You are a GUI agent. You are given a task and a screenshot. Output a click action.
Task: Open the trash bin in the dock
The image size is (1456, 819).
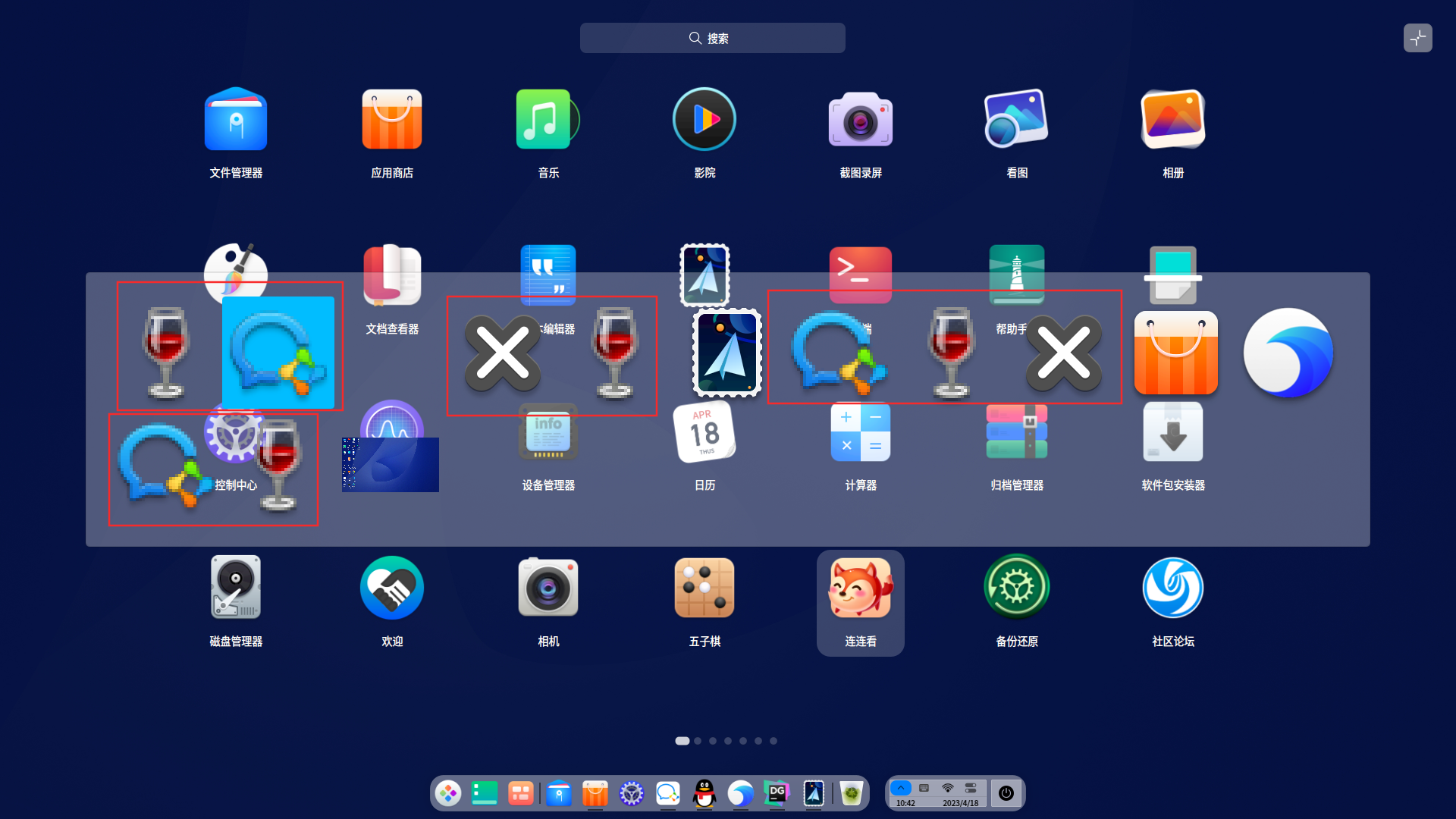(x=852, y=793)
